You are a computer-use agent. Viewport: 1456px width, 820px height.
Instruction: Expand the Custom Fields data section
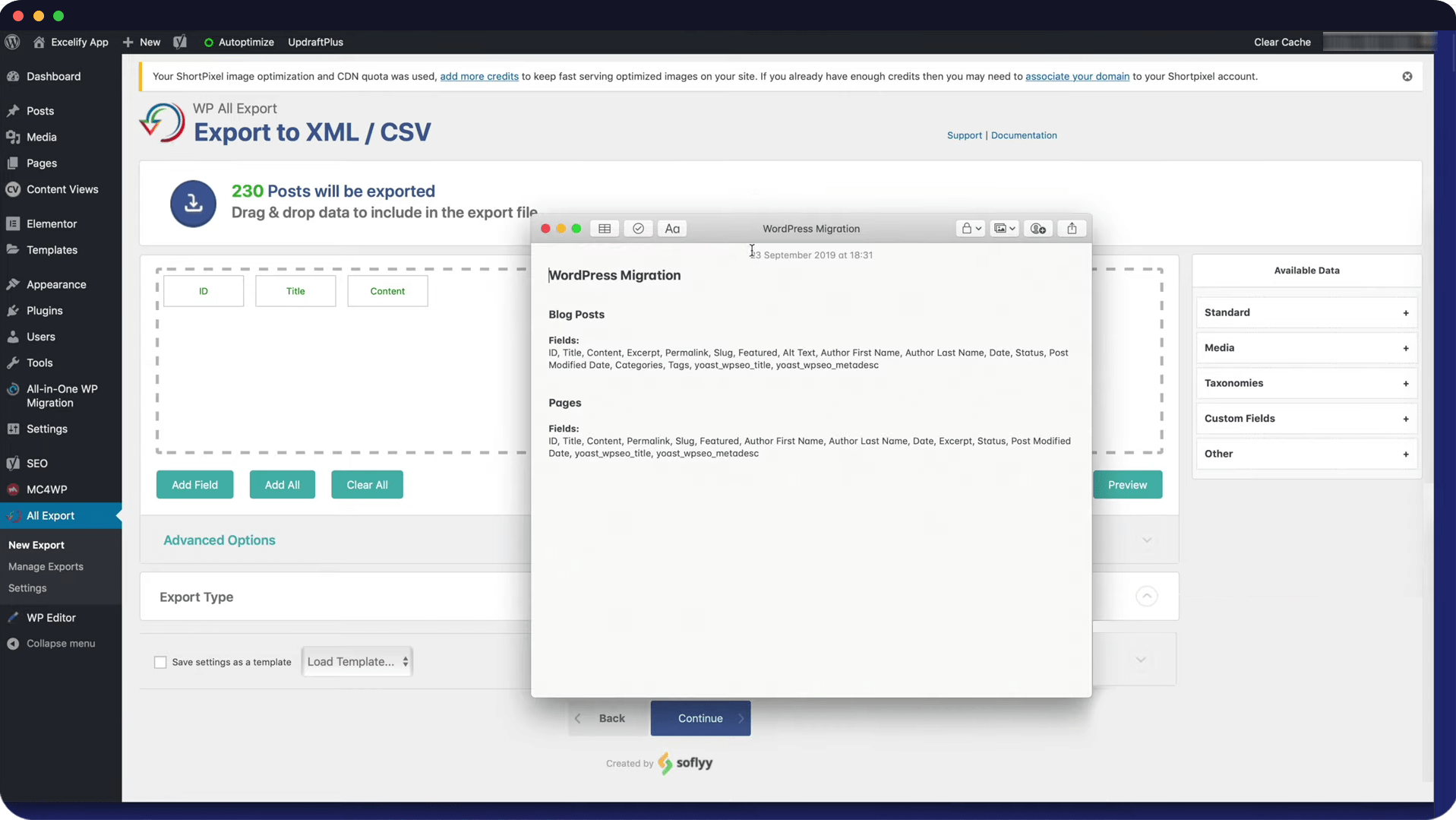pyautogui.click(x=1306, y=419)
